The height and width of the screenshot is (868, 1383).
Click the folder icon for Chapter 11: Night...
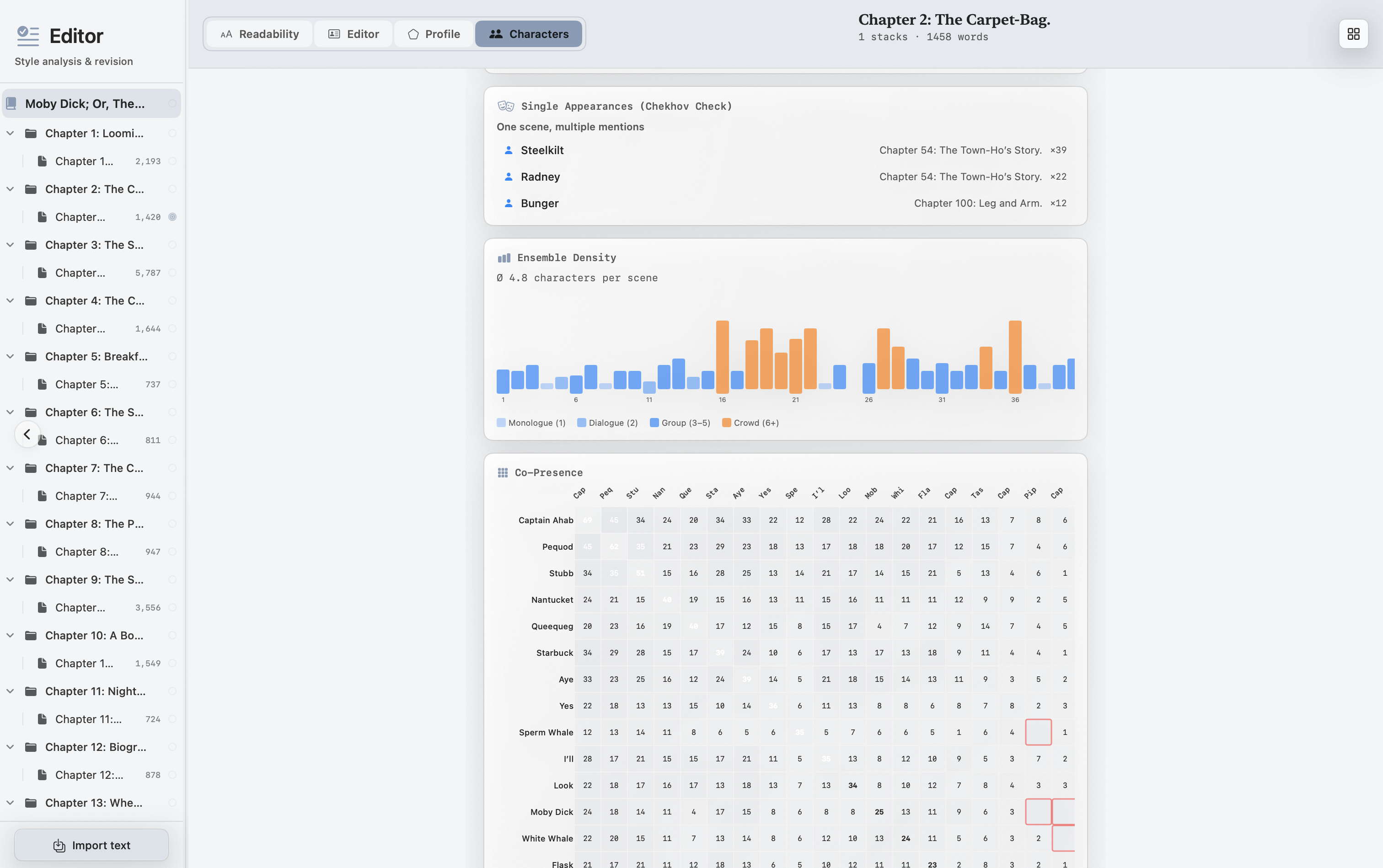point(31,691)
